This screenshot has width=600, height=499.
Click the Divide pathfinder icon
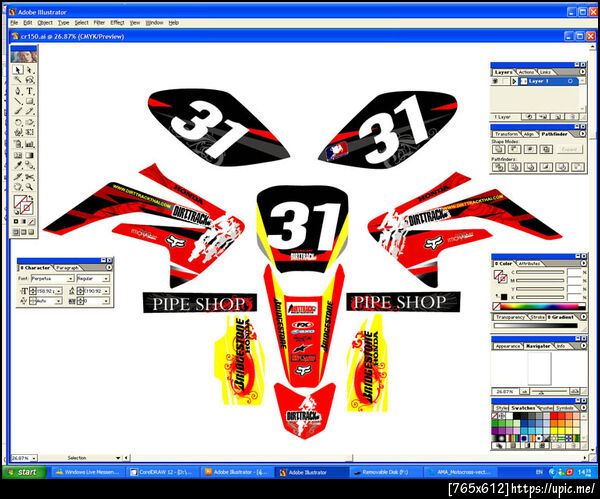click(x=499, y=167)
